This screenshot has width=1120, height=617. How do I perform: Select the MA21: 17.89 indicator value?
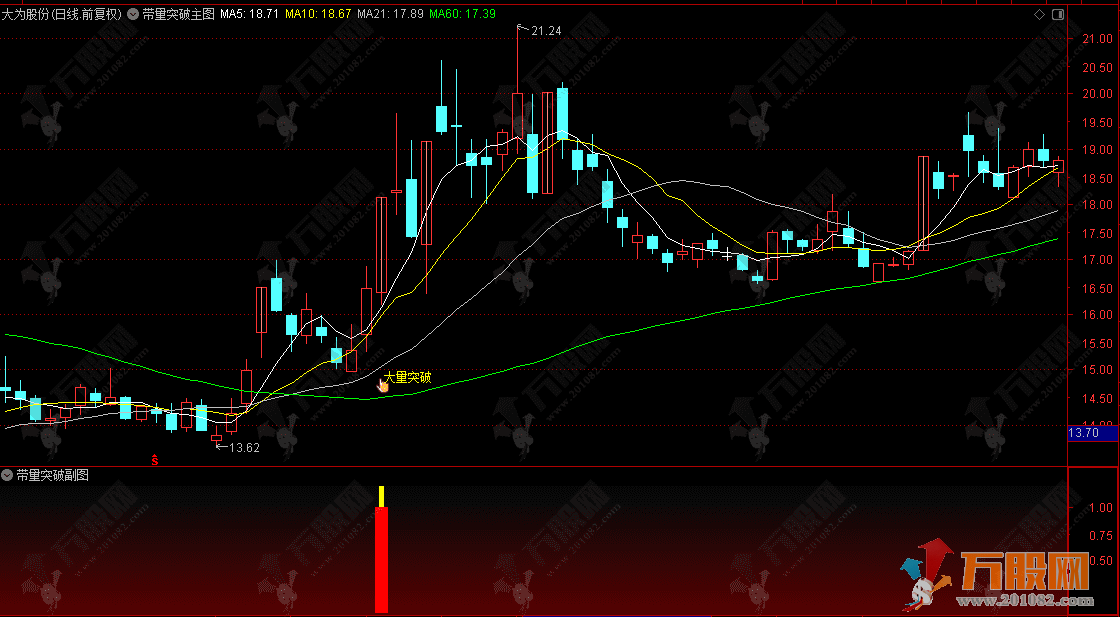click(390, 14)
